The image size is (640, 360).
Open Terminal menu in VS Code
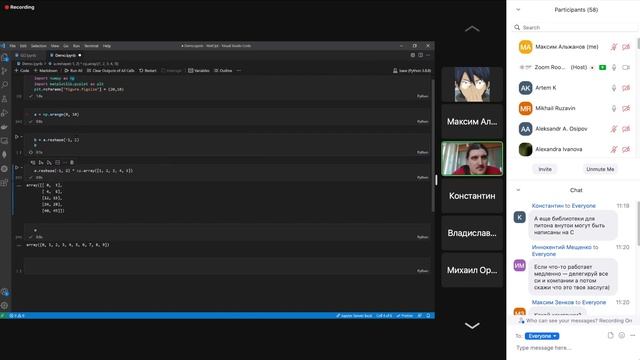(91, 46)
